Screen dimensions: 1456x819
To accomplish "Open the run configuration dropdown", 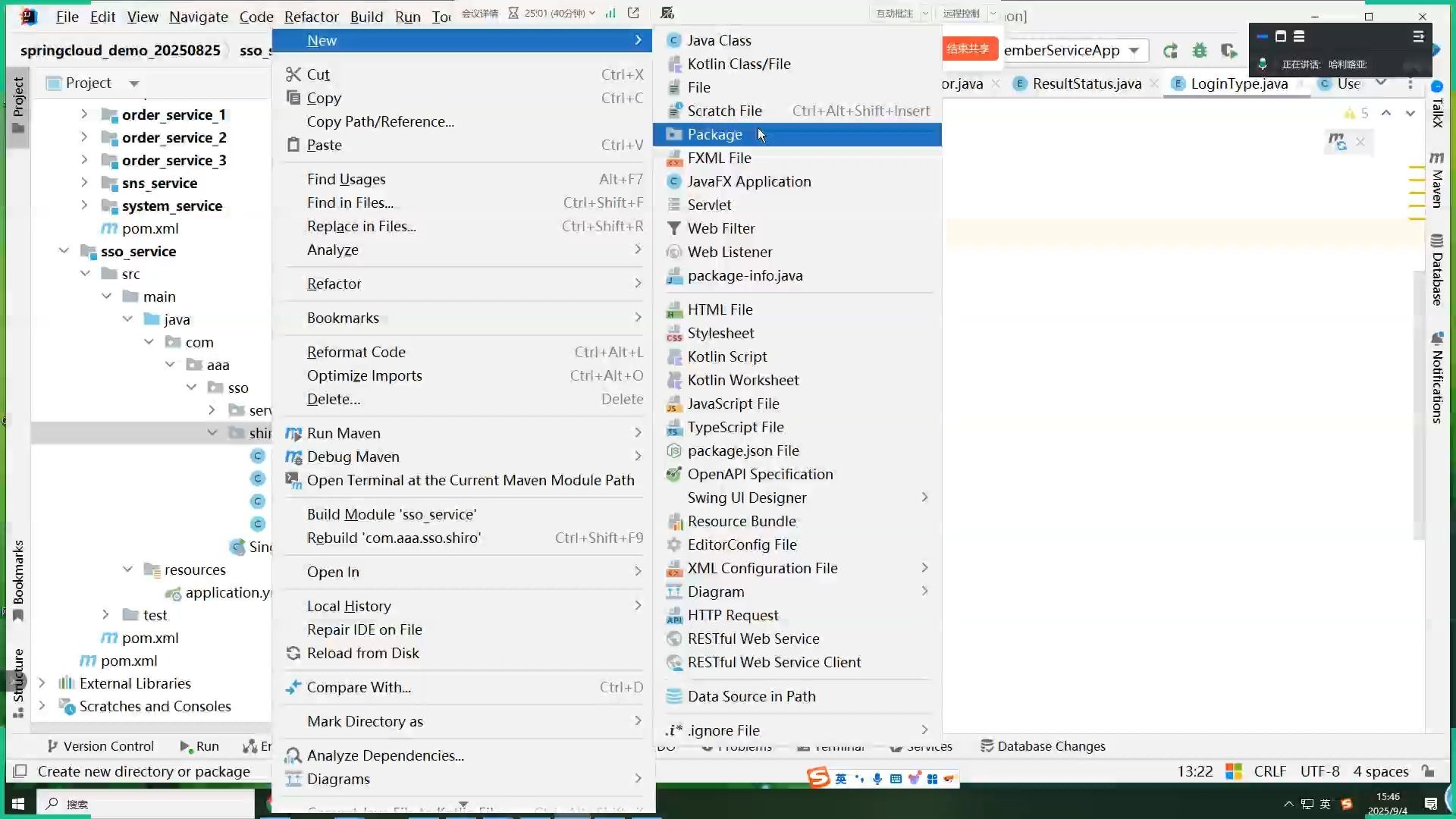I will click(1134, 51).
